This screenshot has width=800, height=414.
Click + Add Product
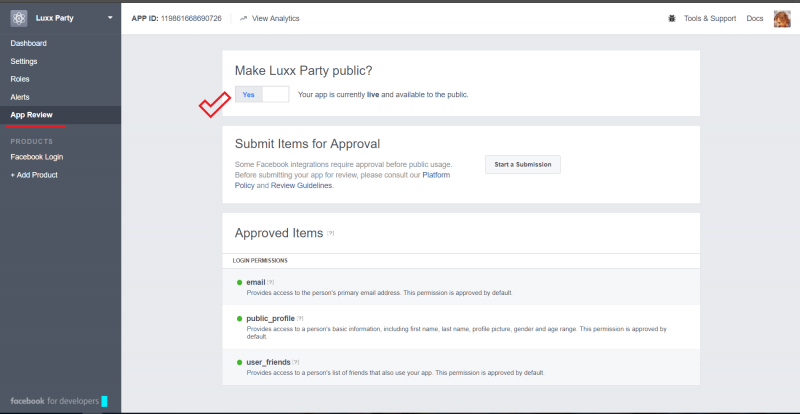point(34,175)
